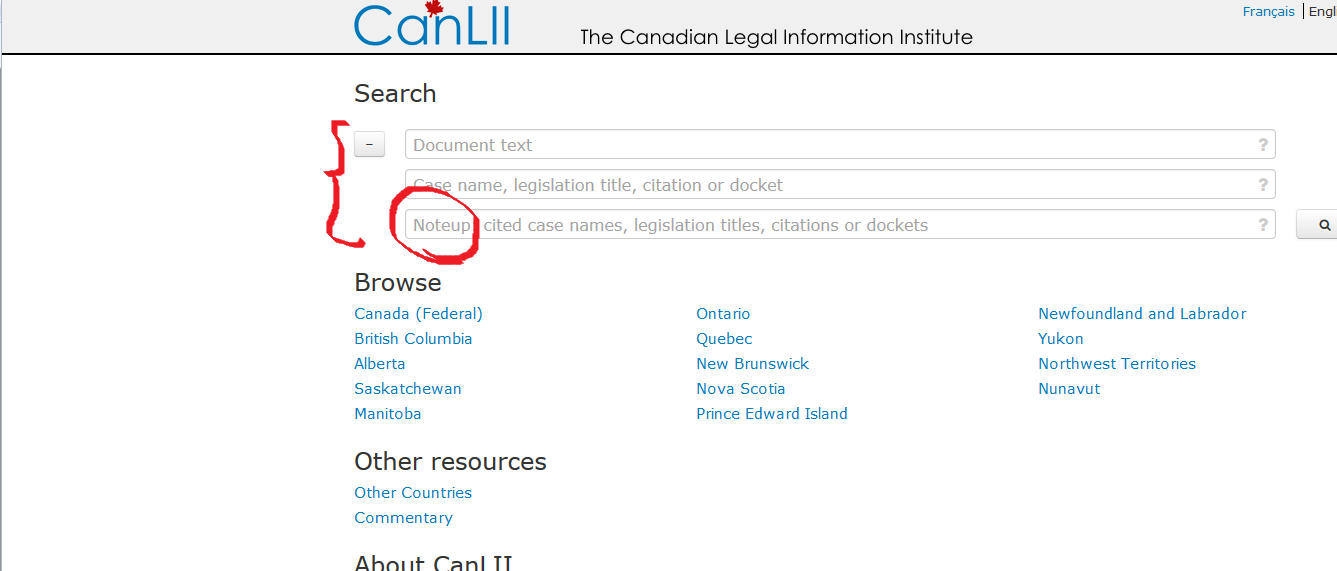Browse Saskatchewan jurisdiction
This screenshot has height=571, width=1337.
click(408, 389)
